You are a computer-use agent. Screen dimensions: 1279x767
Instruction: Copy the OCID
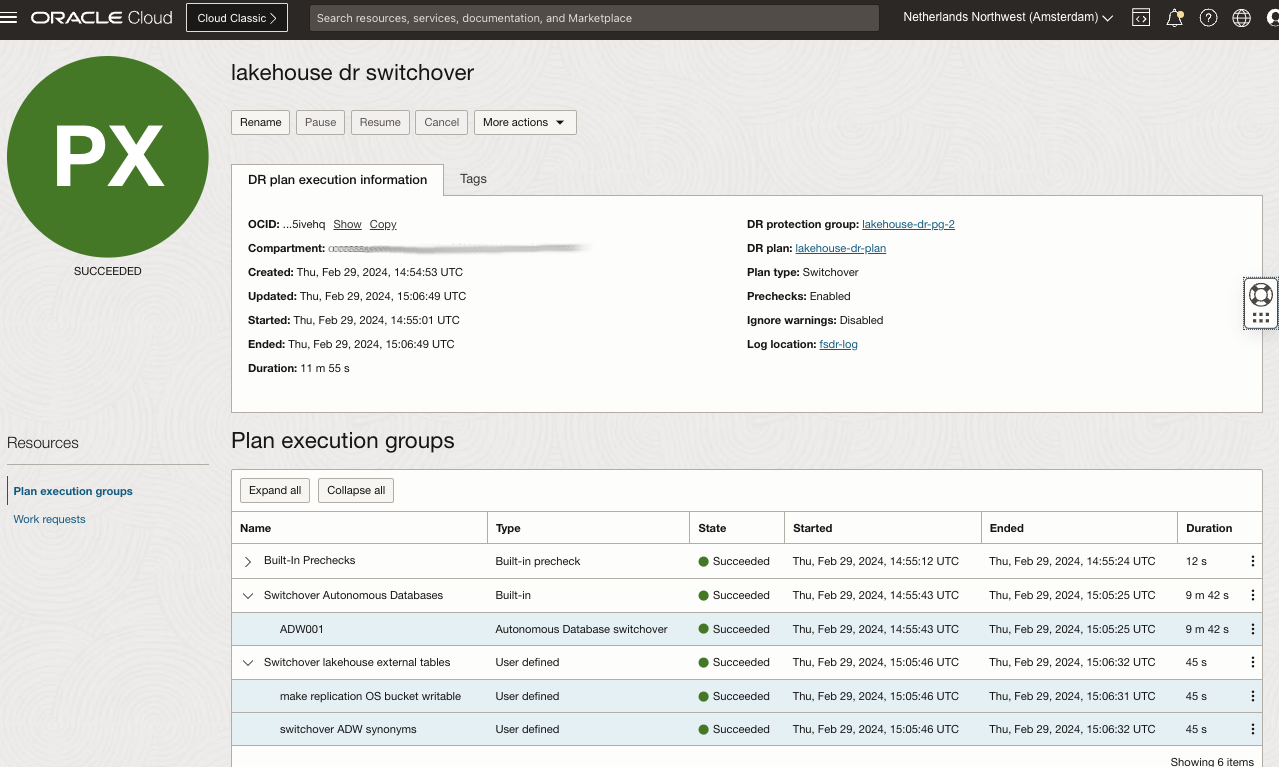(383, 224)
